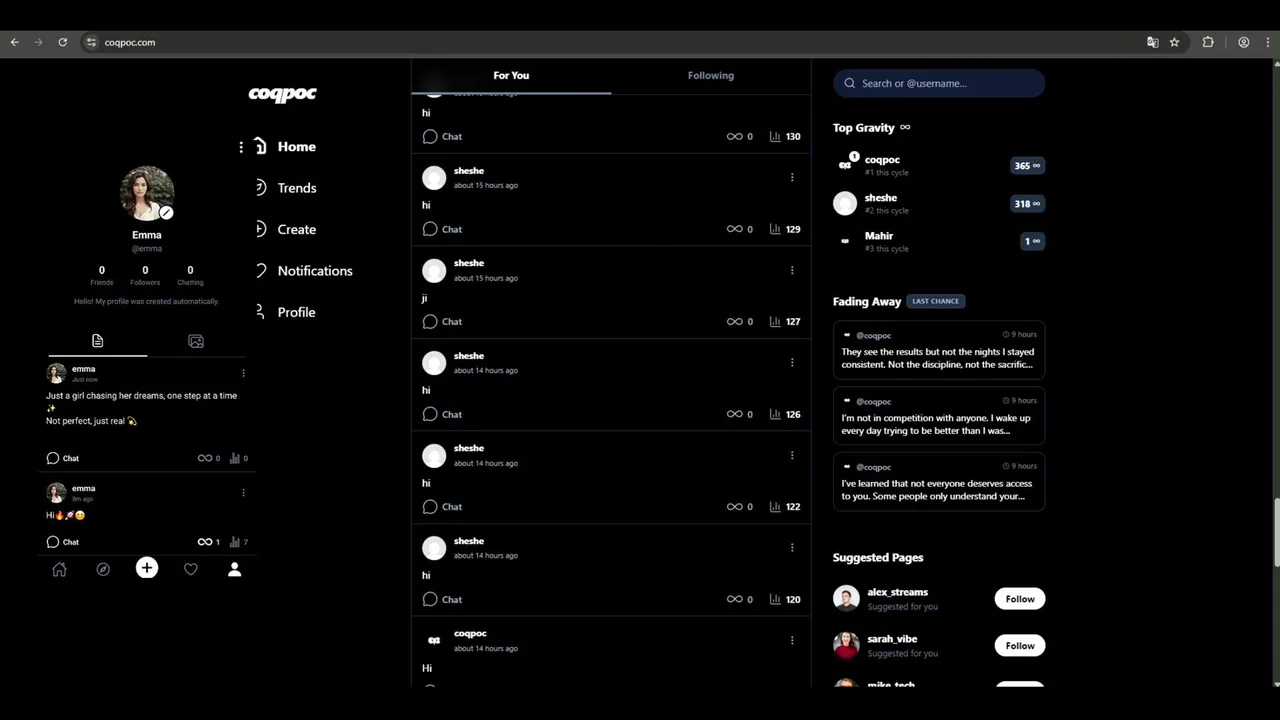Click infinity icon on emma's 'Just a girl' post
Screen dimensions: 1280x720
click(205, 458)
